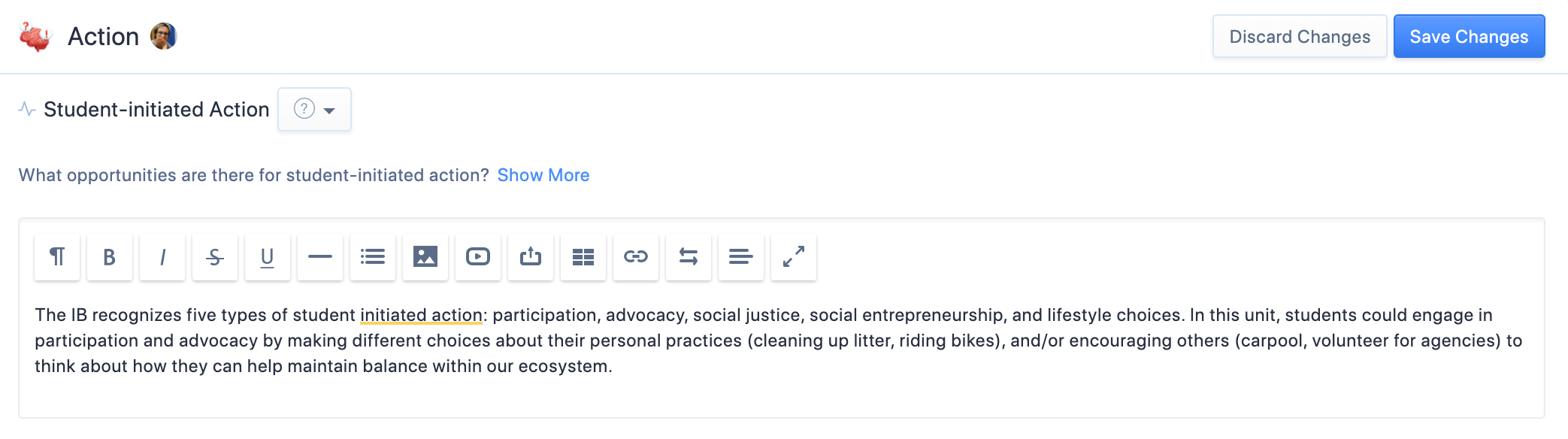This screenshot has height=439, width=1568.
Task: Toggle italic formatting
Action: 162,257
